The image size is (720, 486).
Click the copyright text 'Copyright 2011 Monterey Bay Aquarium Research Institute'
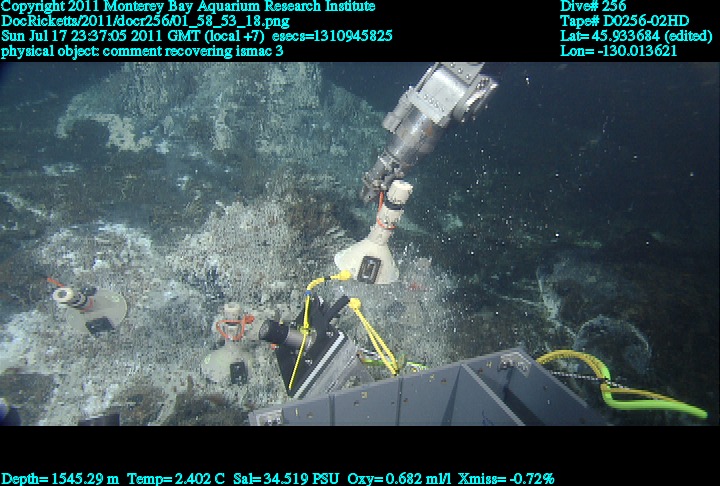coord(188,6)
